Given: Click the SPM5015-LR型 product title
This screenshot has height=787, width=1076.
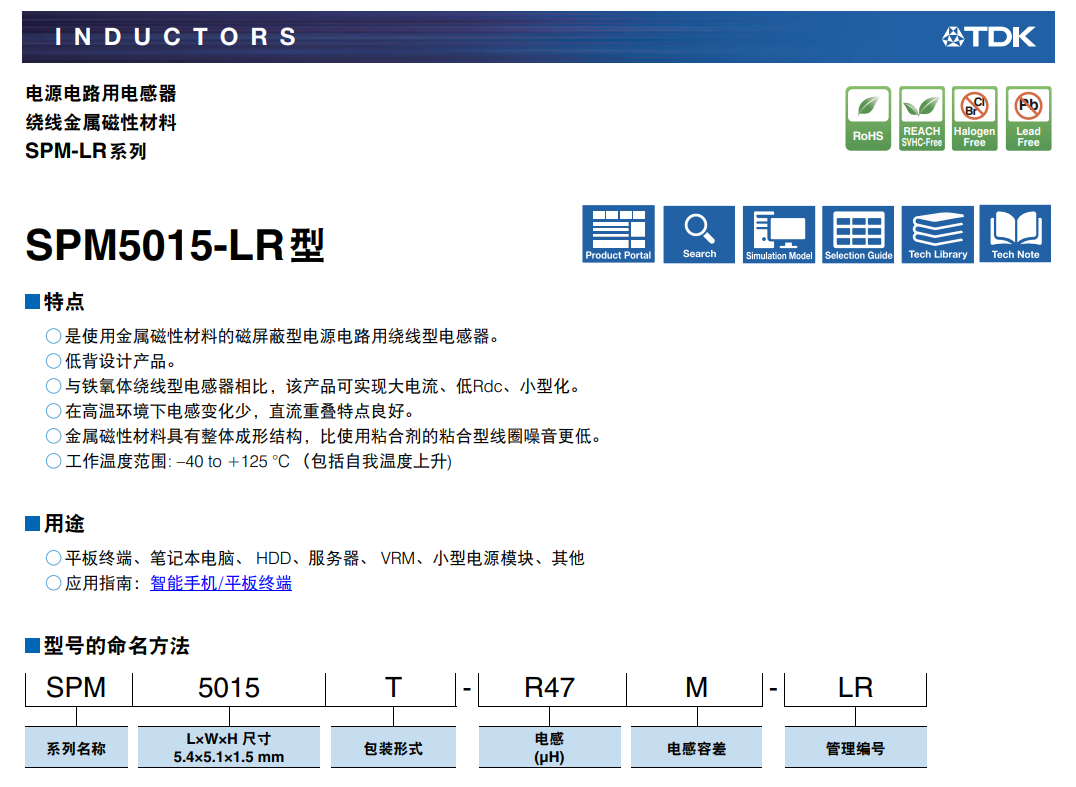Looking at the screenshot, I should [175, 245].
